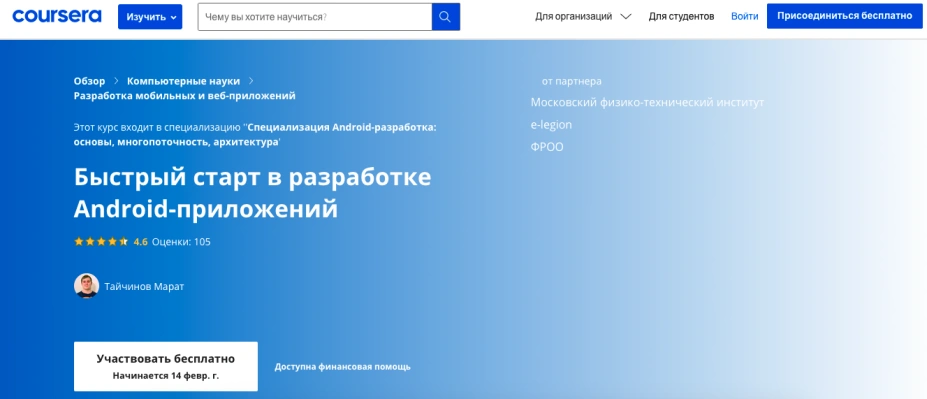Click Присоединиться бесплатно button

844,16
